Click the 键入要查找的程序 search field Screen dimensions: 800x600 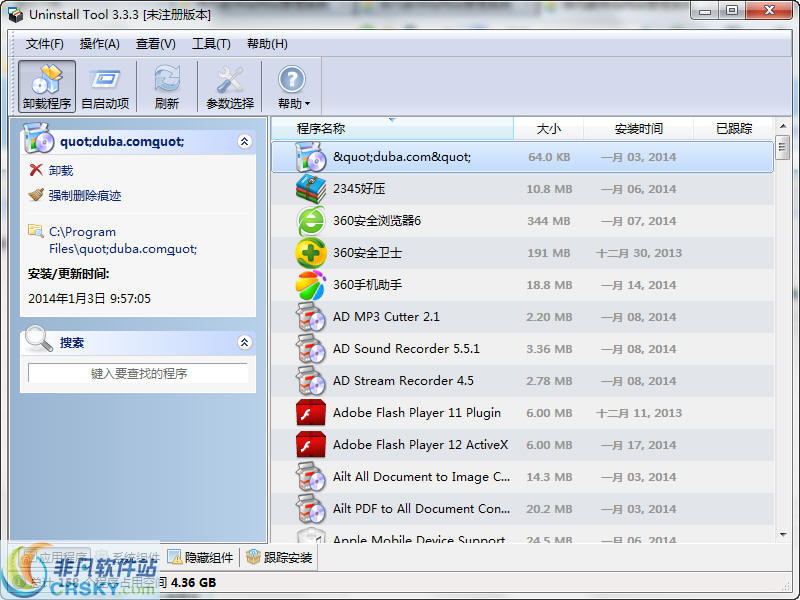tap(137, 372)
